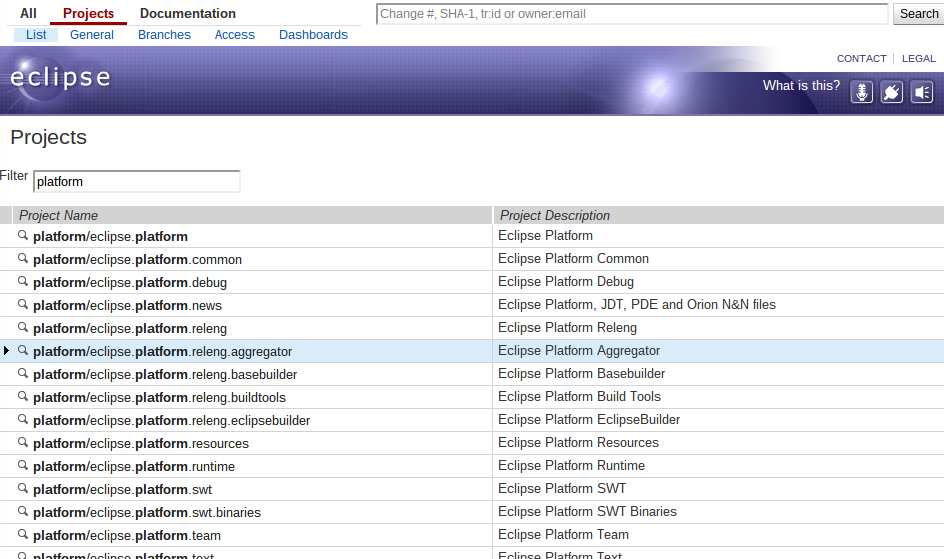
Task: Open project platform/eclipse.platform.common
Action: [x=137, y=259]
